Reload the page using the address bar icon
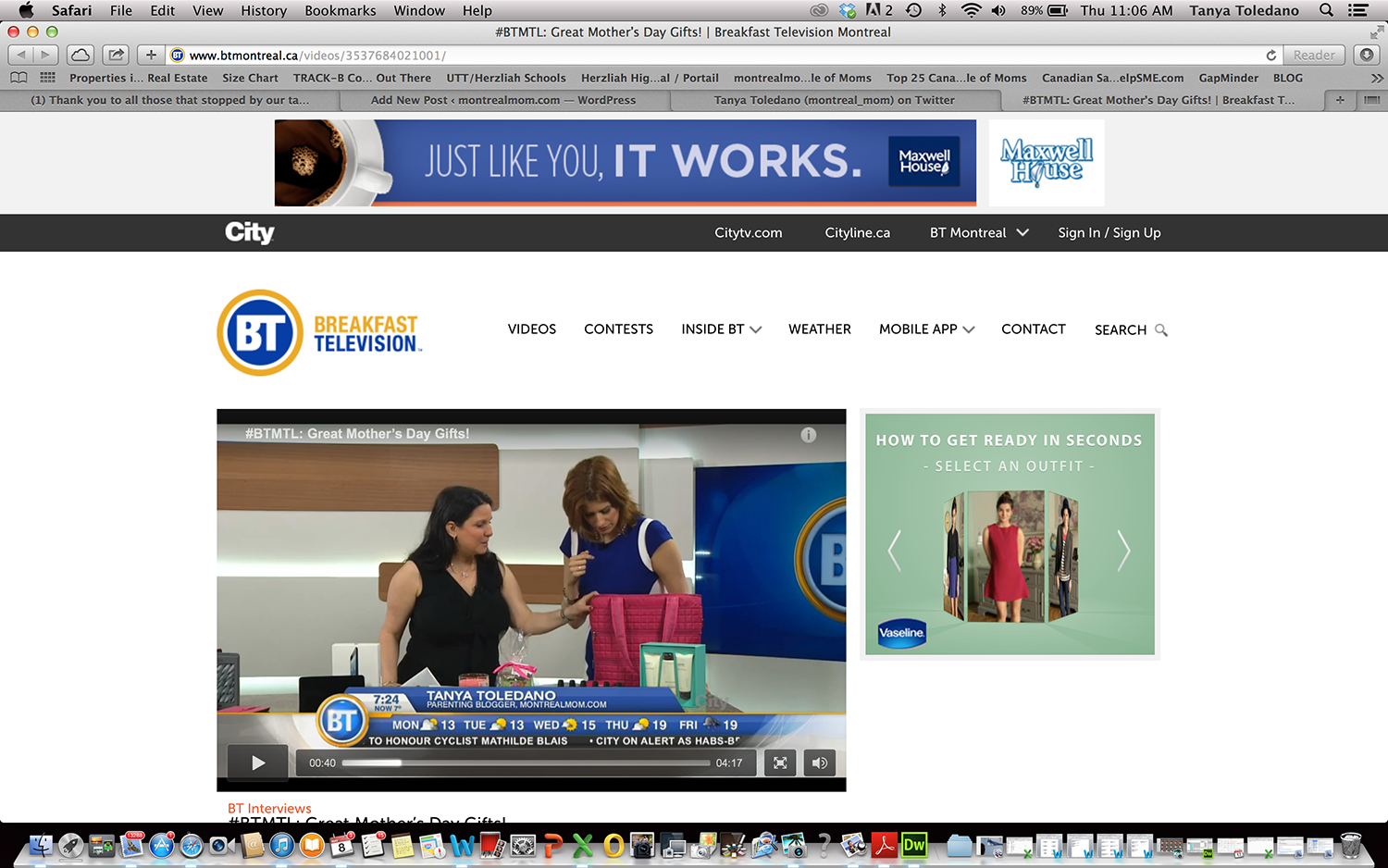Screen dimensions: 1388x868 1270,56
